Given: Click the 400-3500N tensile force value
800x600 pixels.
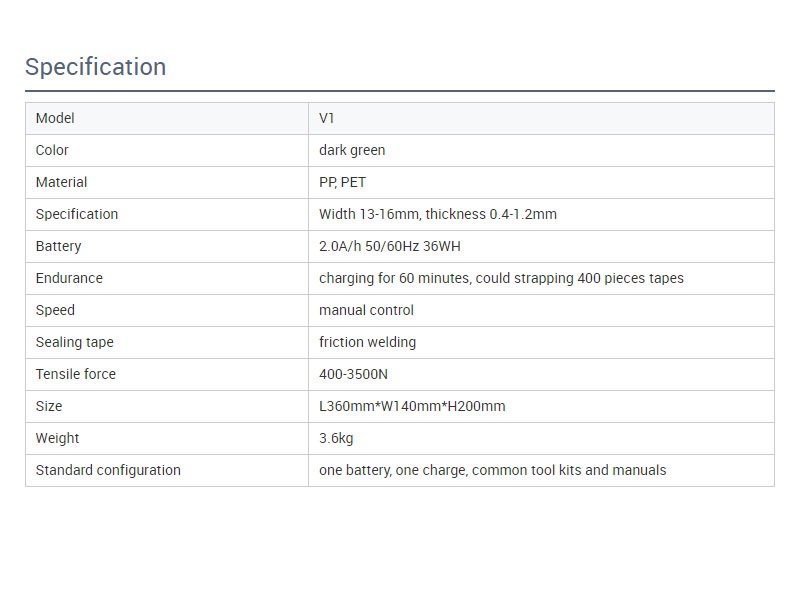Looking at the screenshot, I should click(354, 374).
